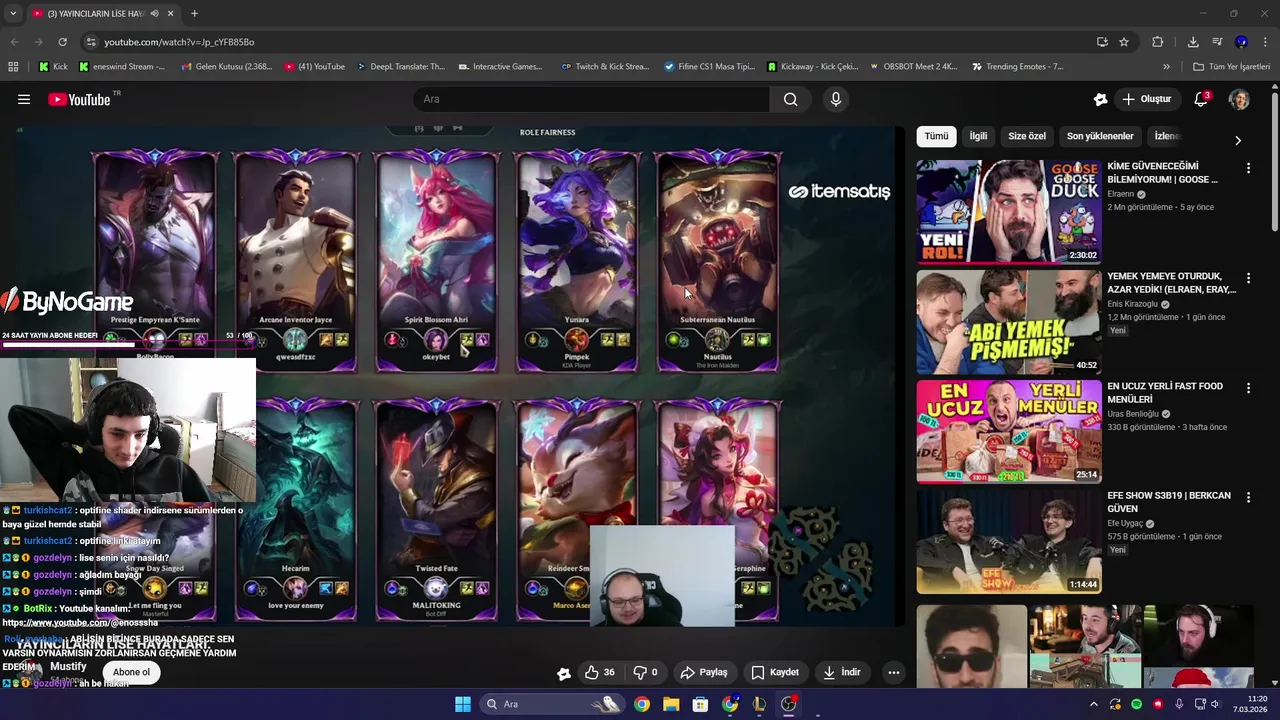This screenshot has height=720, width=1280.
Task: Open the YouTube notifications bell
Action: tap(1201, 99)
